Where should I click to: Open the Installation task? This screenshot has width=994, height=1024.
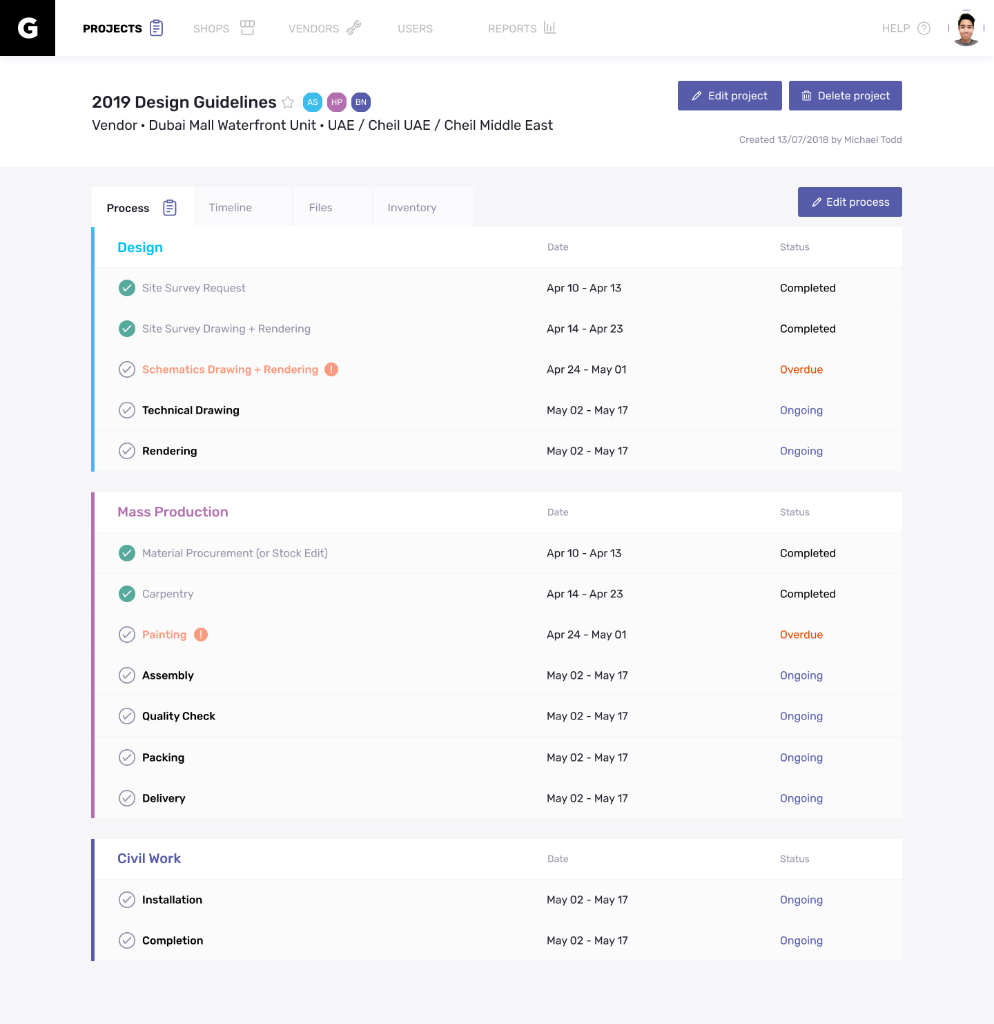click(172, 899)
